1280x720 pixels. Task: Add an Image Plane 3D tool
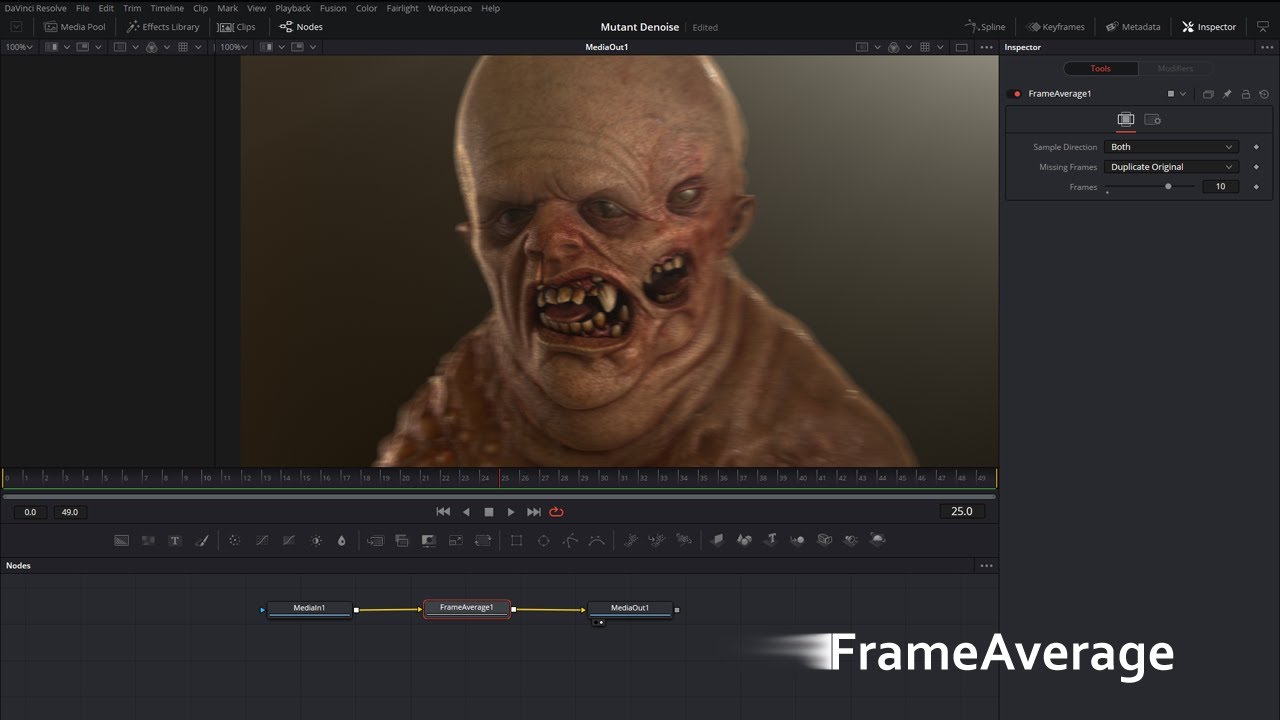717,540
